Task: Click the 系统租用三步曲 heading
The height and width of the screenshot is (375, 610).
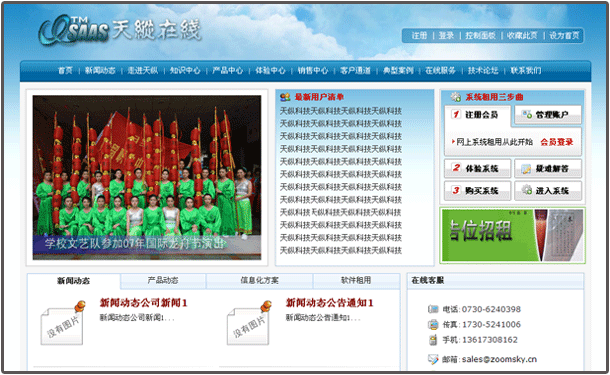Action: coord(494,97)
